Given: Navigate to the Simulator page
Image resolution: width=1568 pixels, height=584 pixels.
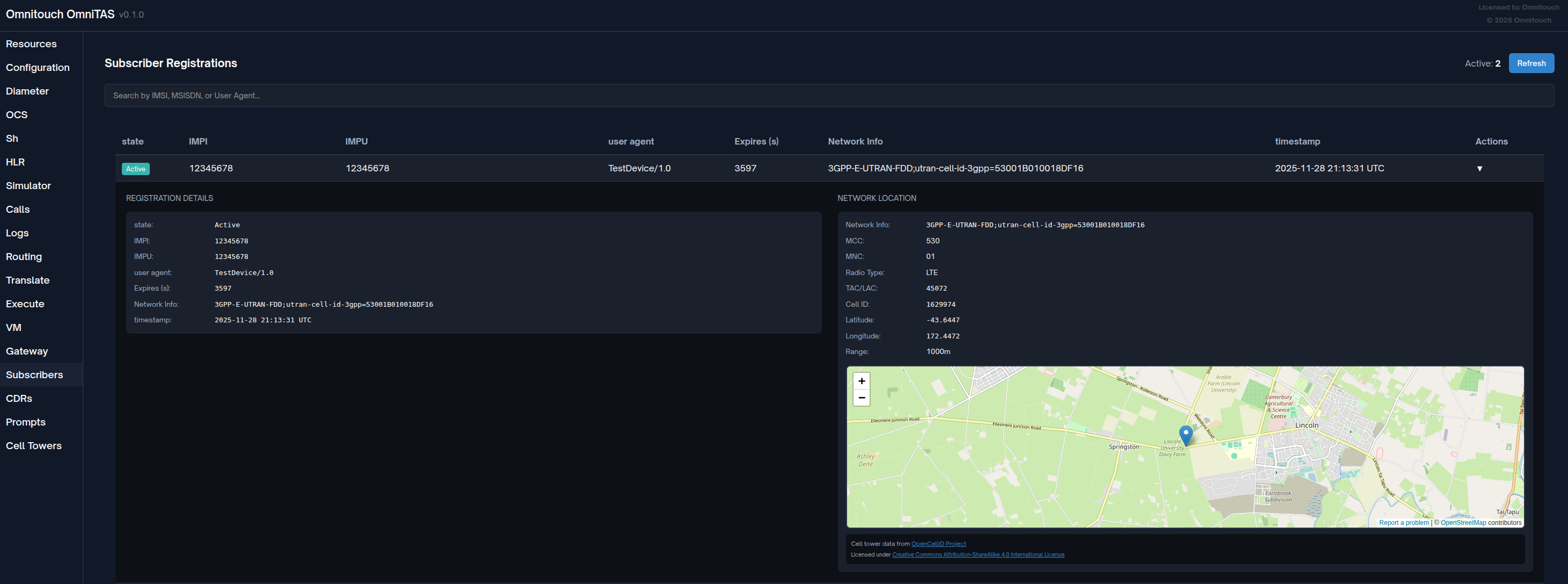Looking at the screenshot, I should point(28,186).
